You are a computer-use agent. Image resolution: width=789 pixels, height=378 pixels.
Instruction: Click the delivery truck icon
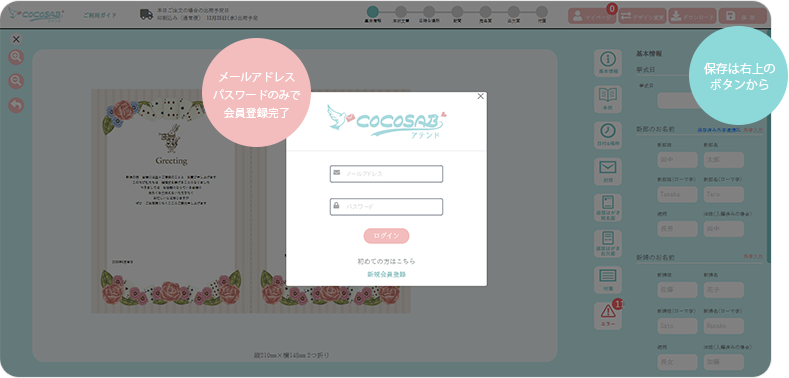pos(146,15)
